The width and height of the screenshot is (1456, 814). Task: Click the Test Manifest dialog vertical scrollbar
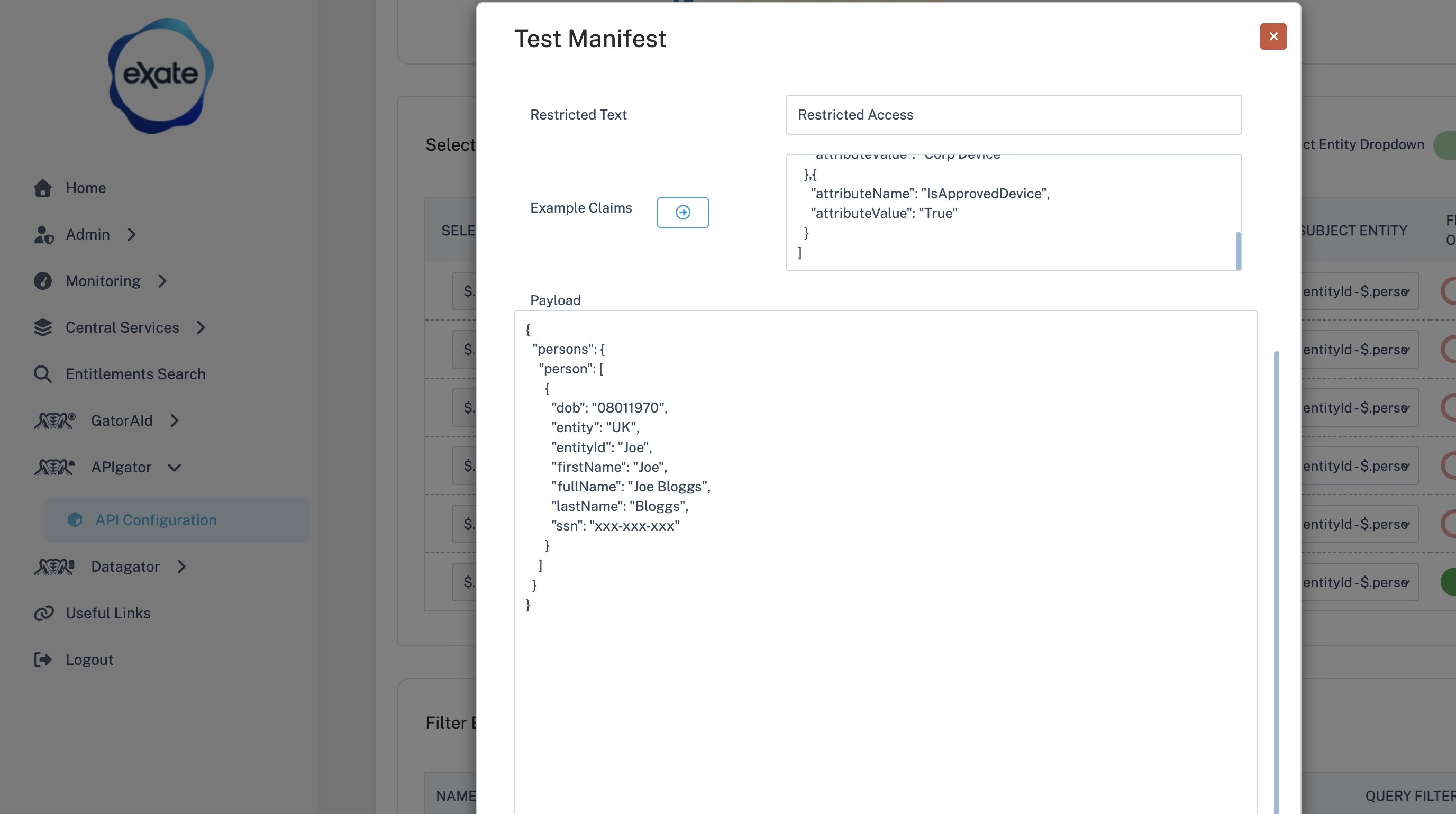(x=1276, y=582)
